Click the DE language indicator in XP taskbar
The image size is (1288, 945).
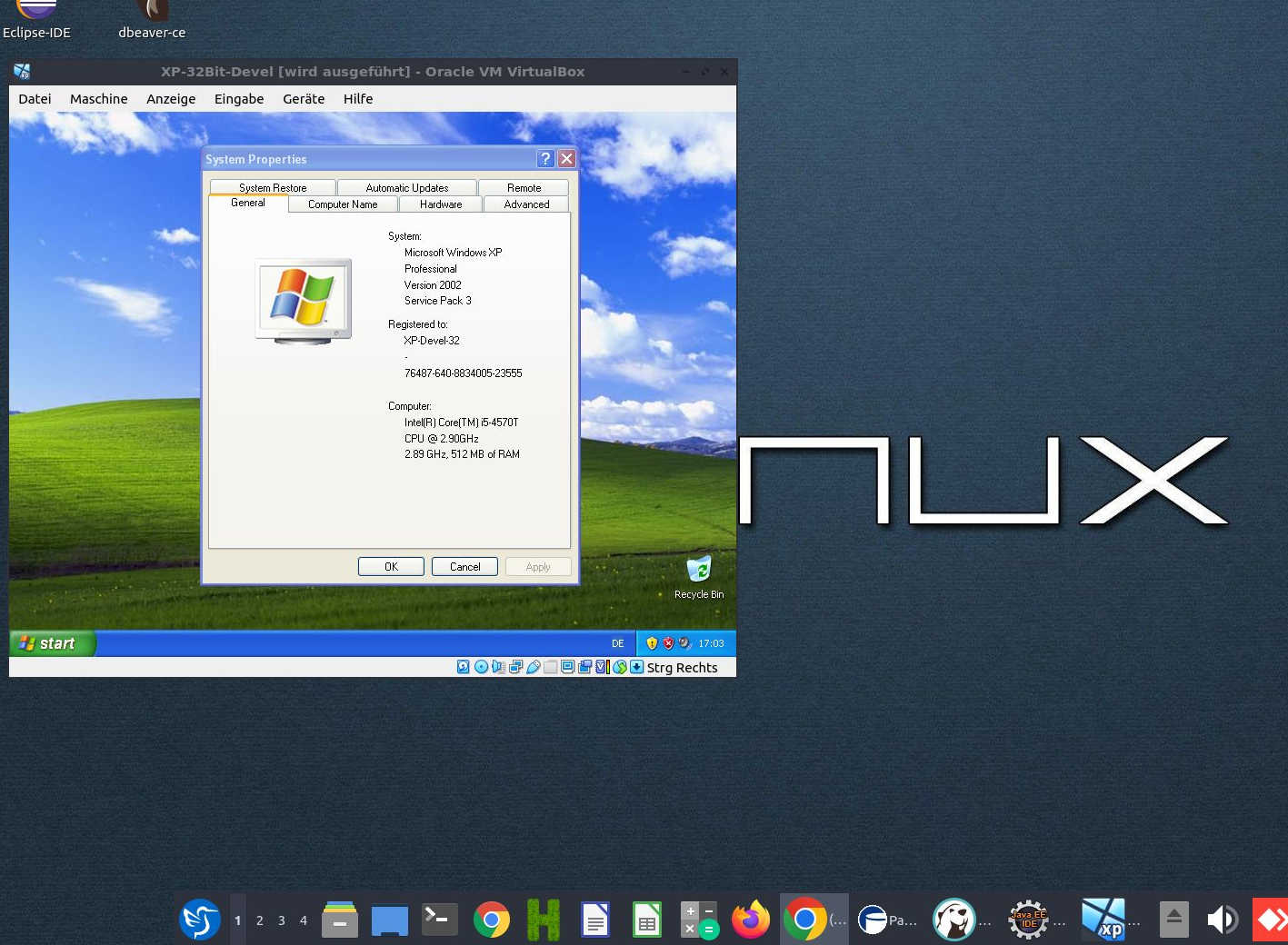618,643
